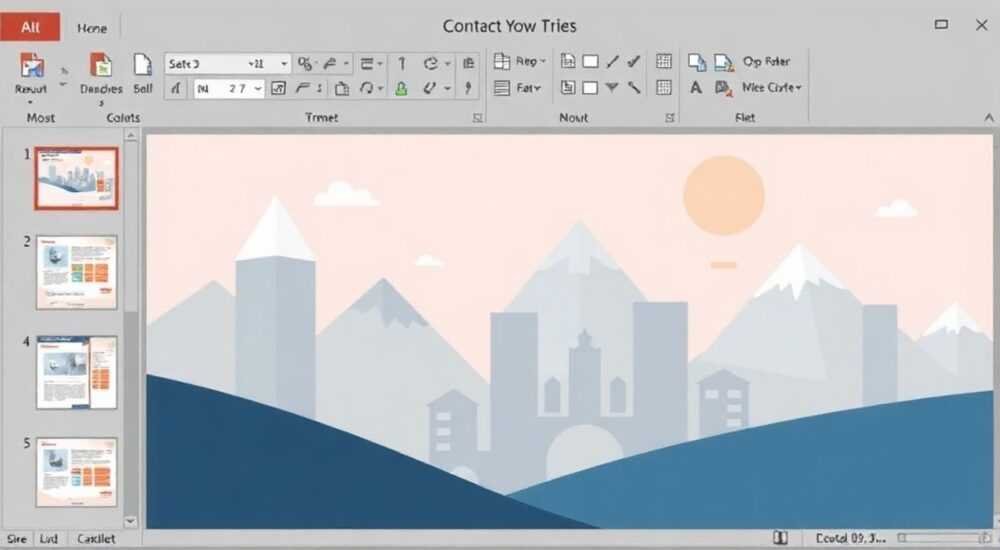This screenshot has width=1000, height=550.
Task: Click the fit icon at zoom slider's end
Action: click(x=987, y=538)
